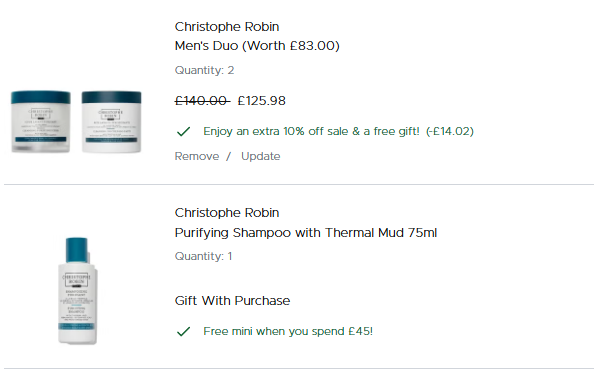Click the Update link for Men's Duo
Screen dimensions: 594x369
(261, 156)
